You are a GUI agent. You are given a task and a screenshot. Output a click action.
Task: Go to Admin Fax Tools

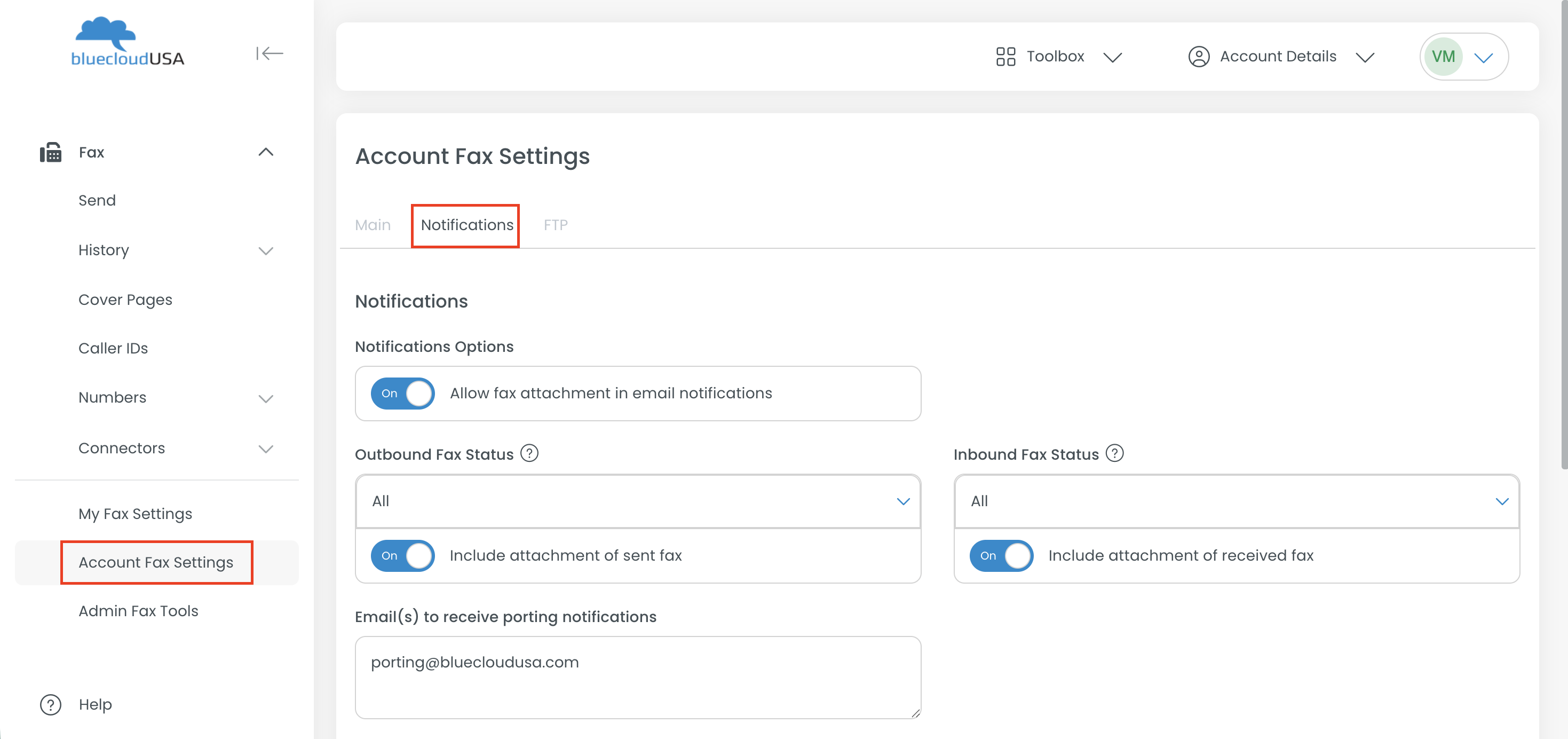pyautogui.click(x=138, y=611)
